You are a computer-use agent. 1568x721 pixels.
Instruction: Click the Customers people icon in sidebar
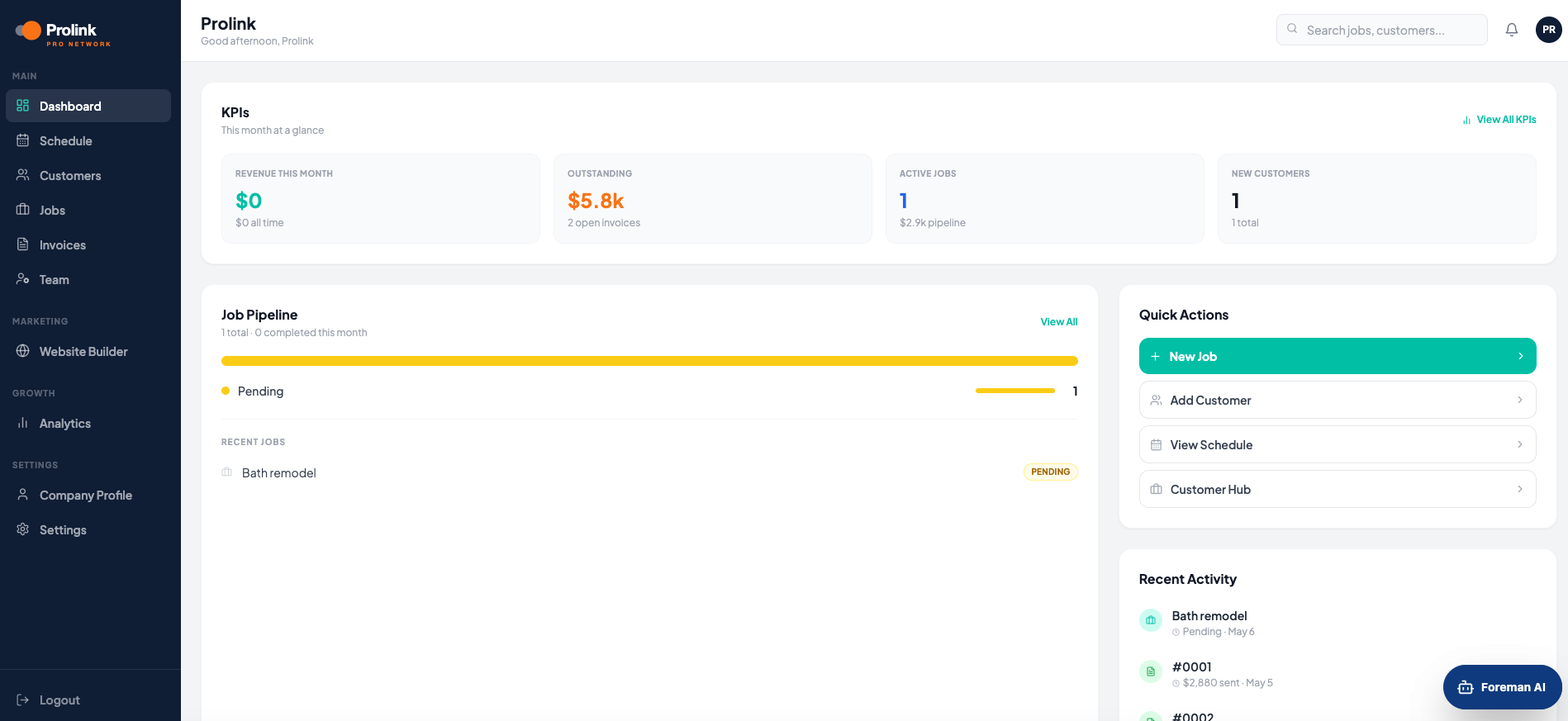pyautogui.click(x=23, y=175)
